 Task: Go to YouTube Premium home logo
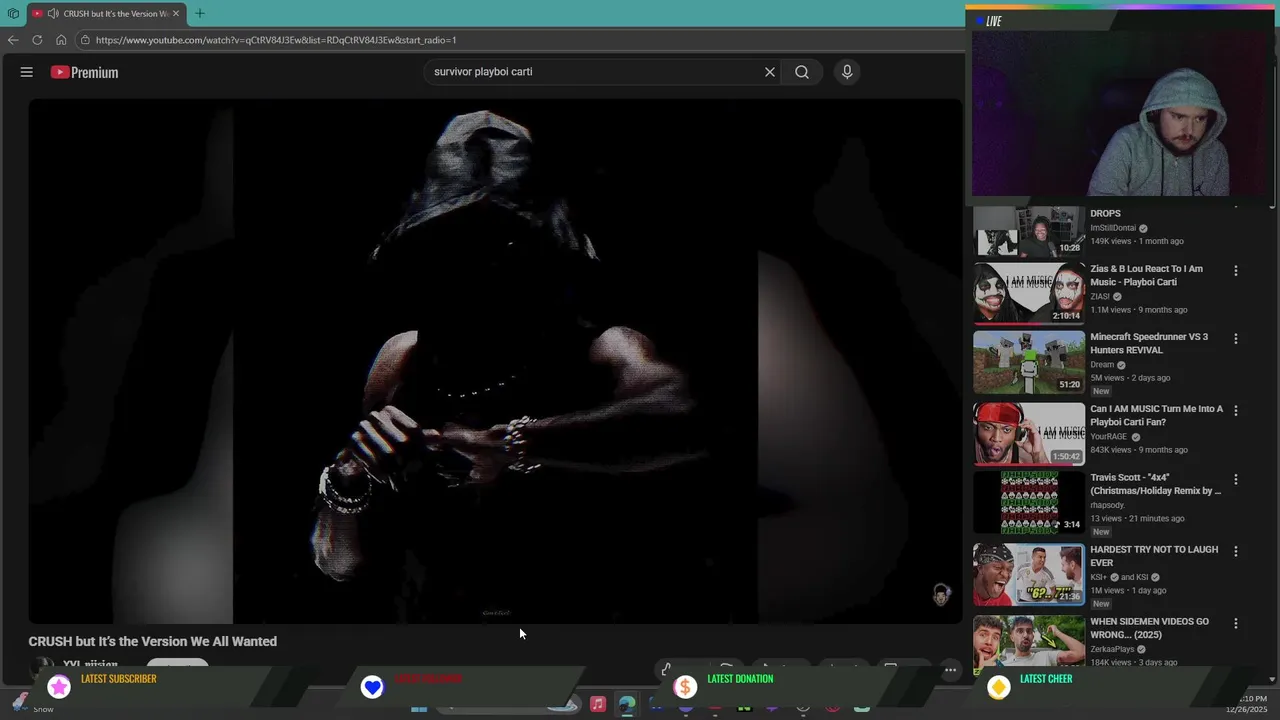84,72
